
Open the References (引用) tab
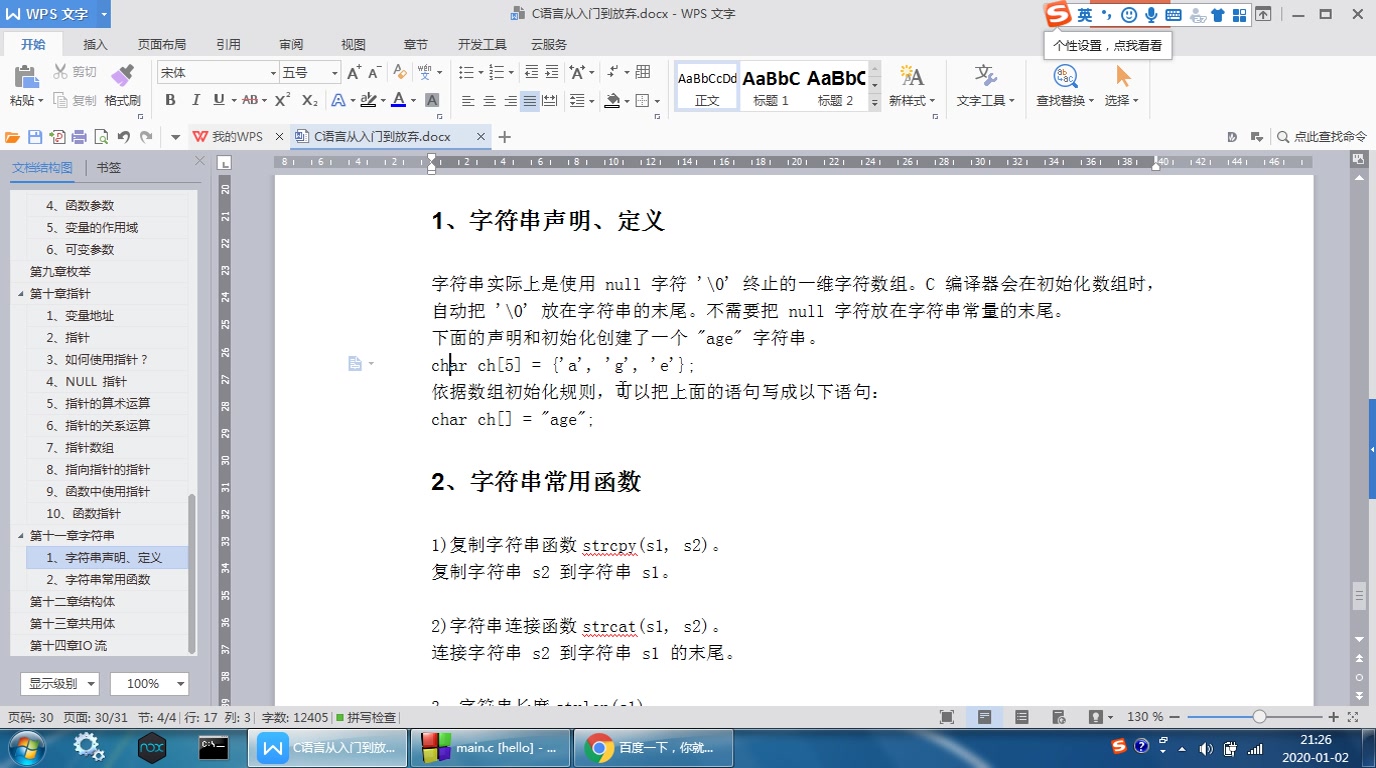(x=228, y=45)
